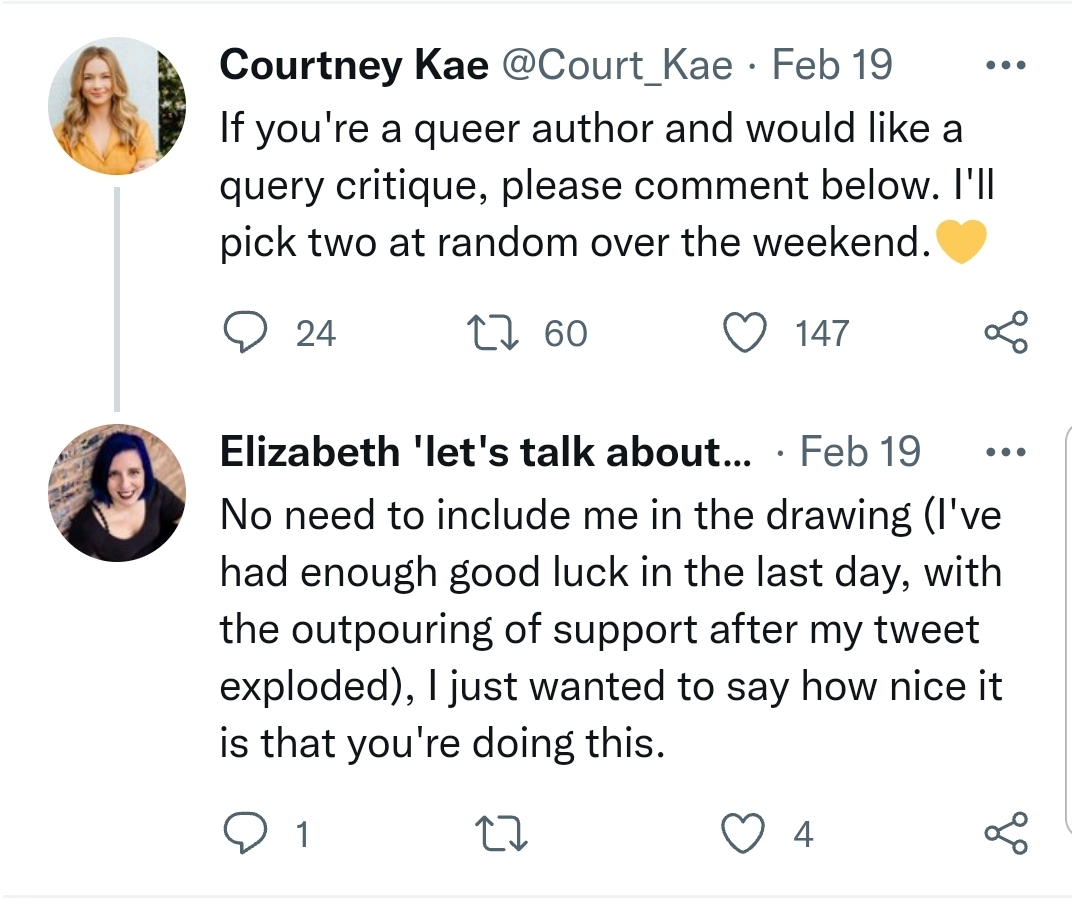View Elizabeth's profile picture
Screen dimensions: 1072x913
coord(117,492)
